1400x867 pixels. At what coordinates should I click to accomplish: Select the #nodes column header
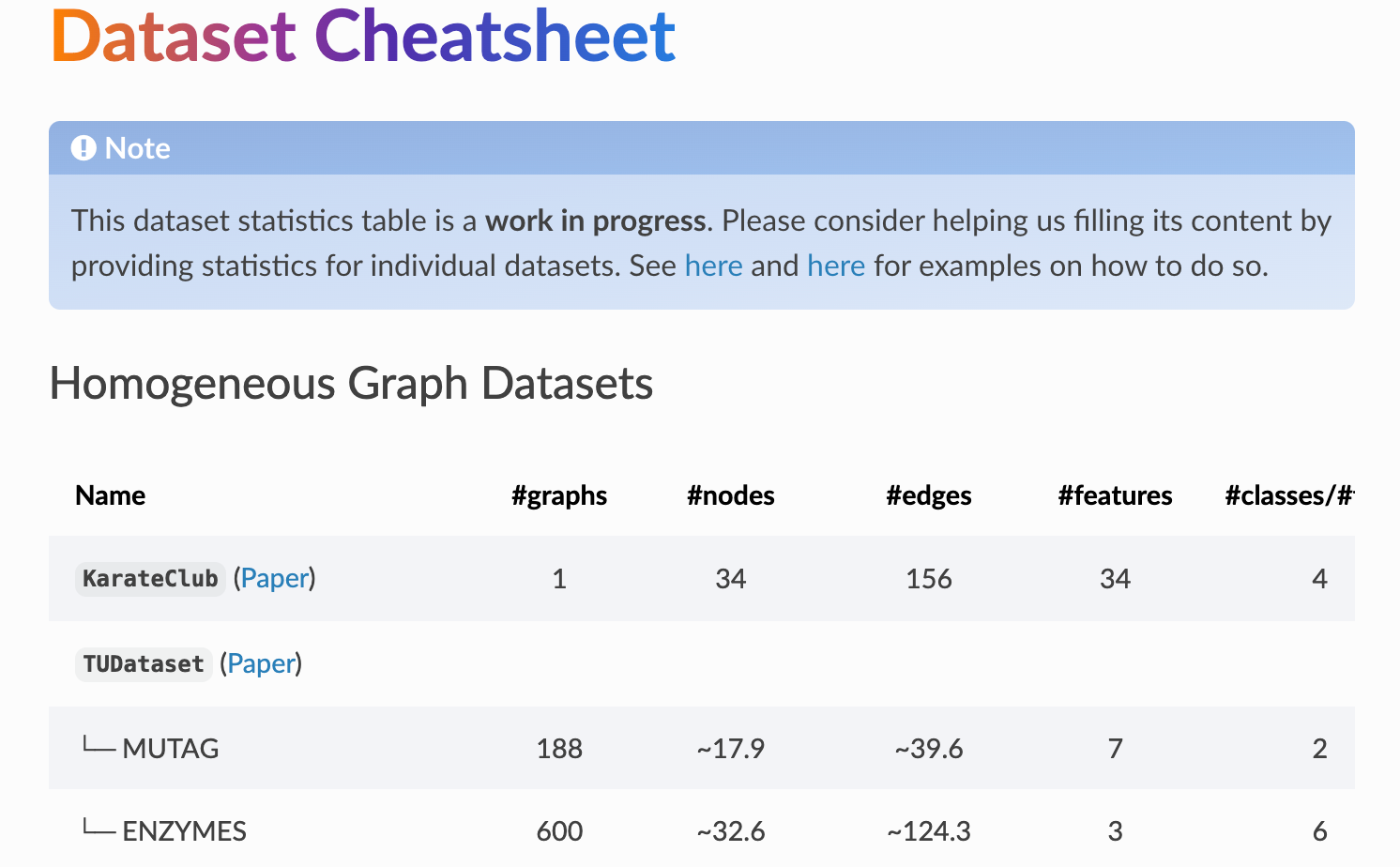click(x=731, y=495)
